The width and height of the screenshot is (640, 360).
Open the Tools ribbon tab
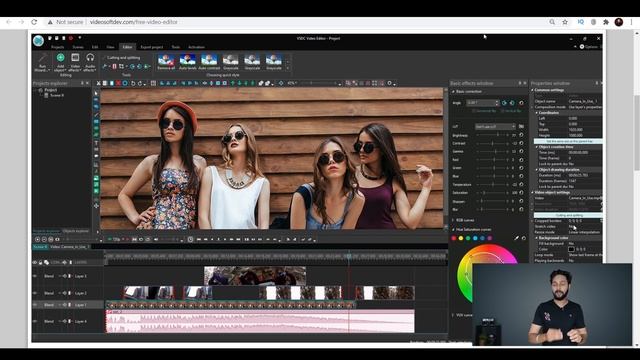point(176,47)
